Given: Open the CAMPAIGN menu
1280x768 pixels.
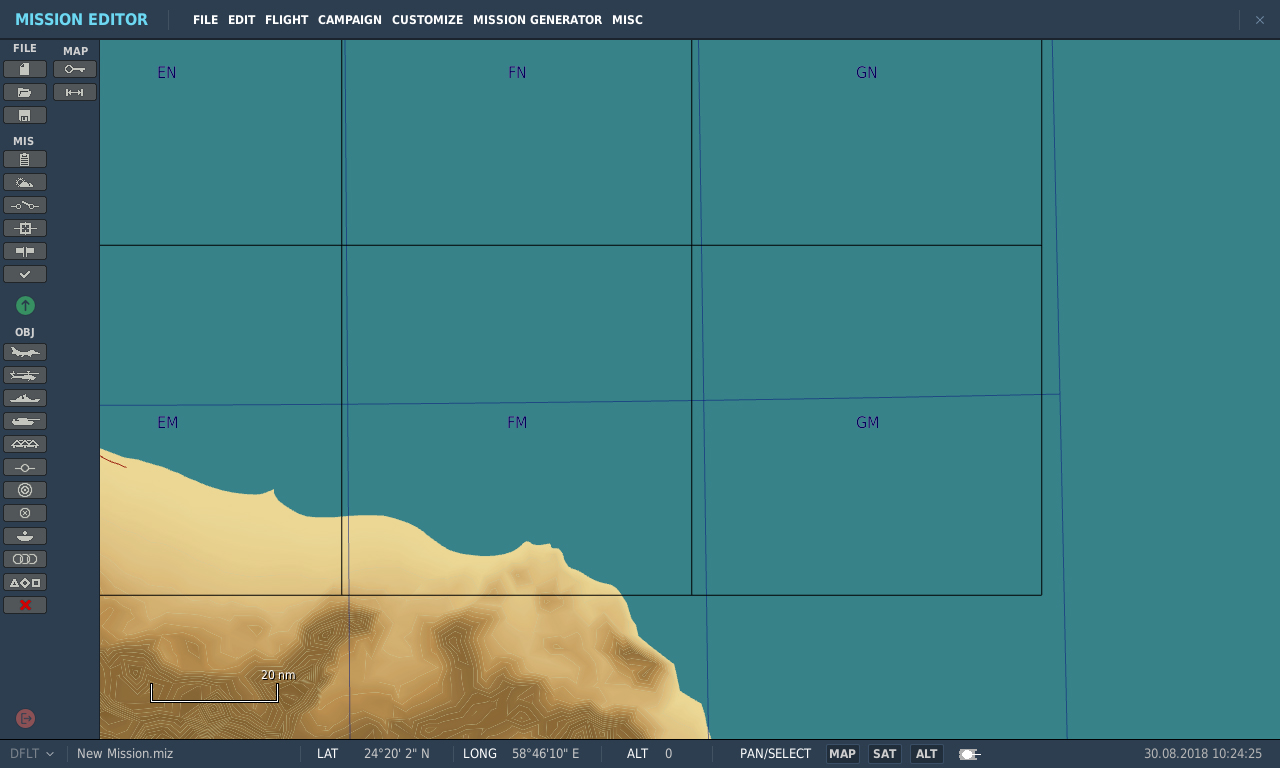Looking at the screenshot, I should [350, 20].
